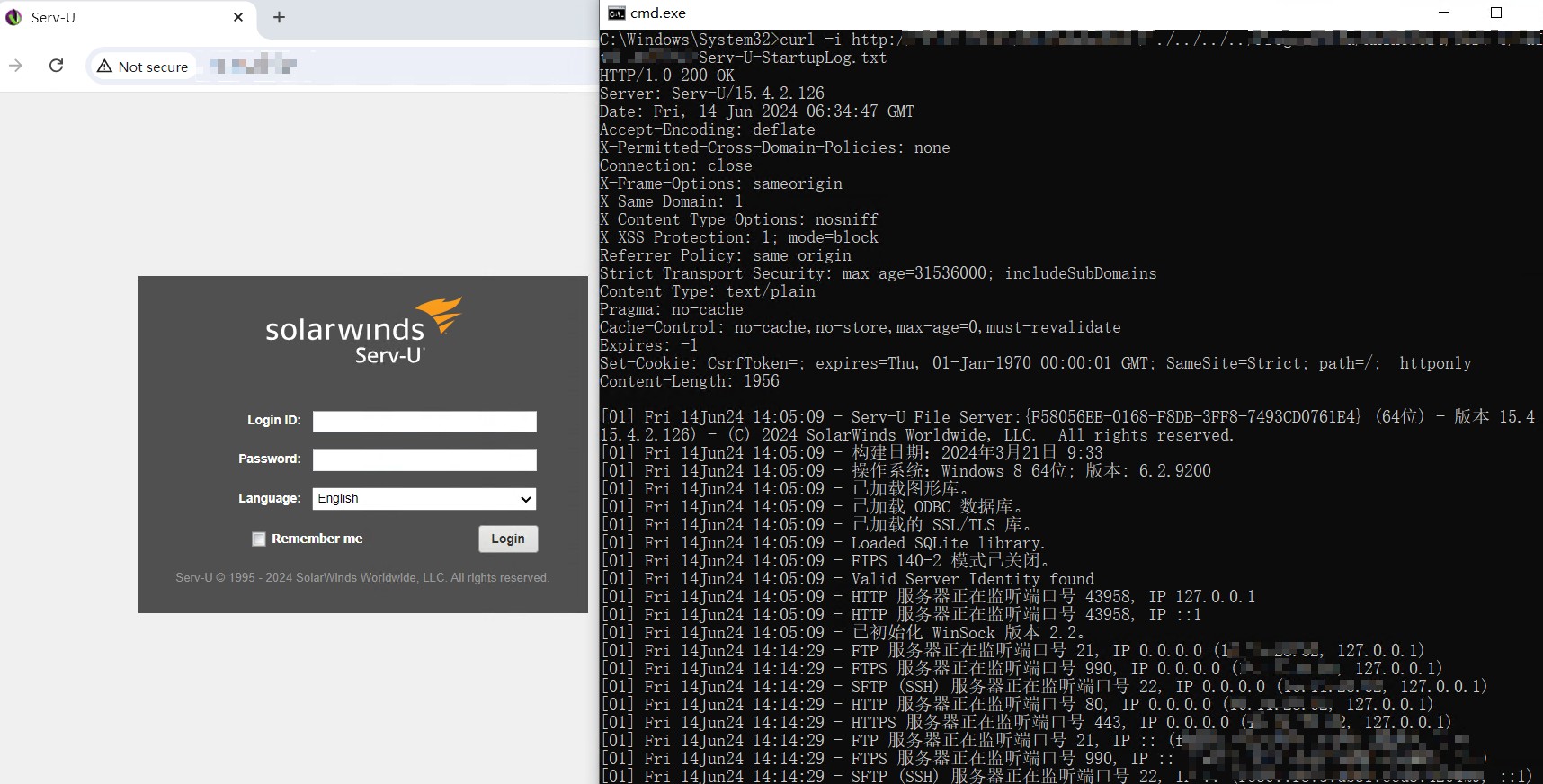Screen dimensions: 1543x784
Task: Click the blurred URL in address bar
Action: [253, 66]
